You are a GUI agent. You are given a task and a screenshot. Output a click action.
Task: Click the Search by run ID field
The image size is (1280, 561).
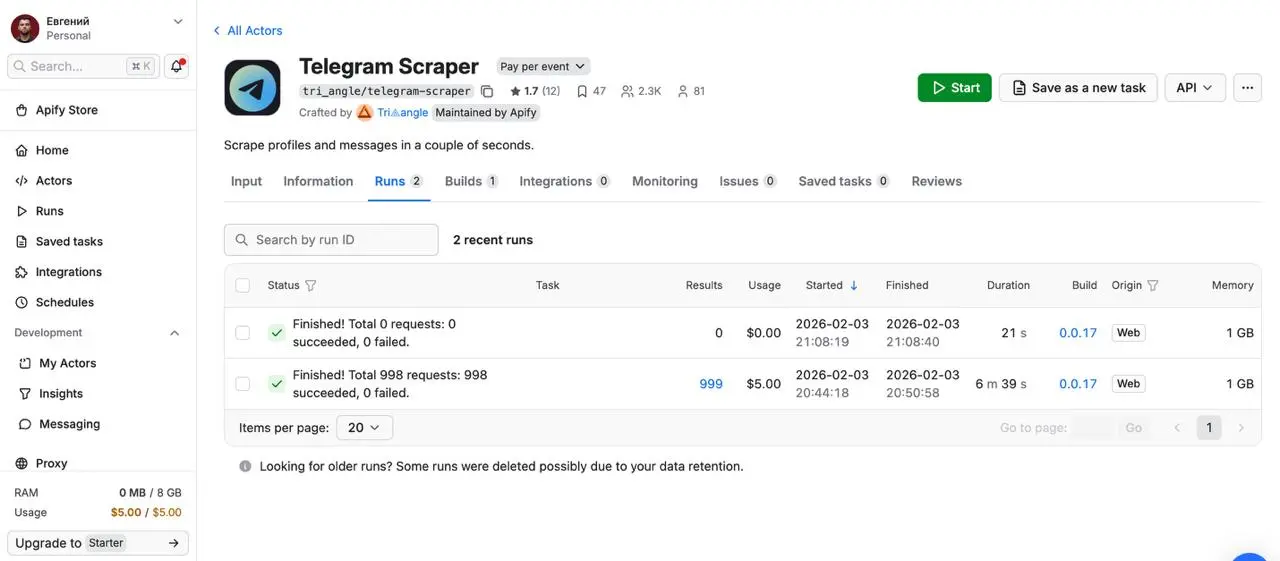click(x=331, y=240)
